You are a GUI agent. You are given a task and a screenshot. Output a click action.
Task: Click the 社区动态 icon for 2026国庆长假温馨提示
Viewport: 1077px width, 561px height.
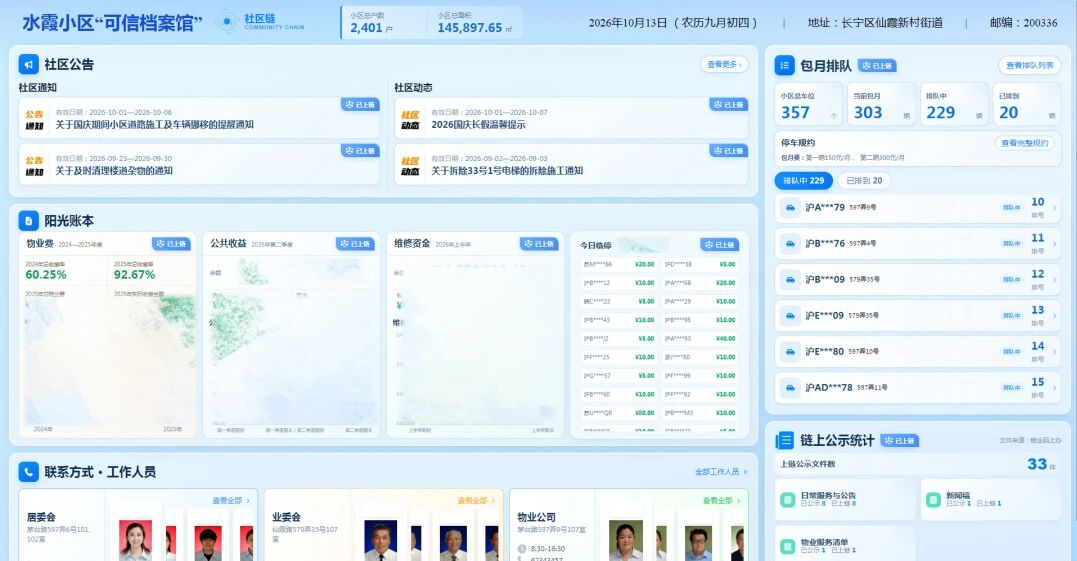(410, 120)
